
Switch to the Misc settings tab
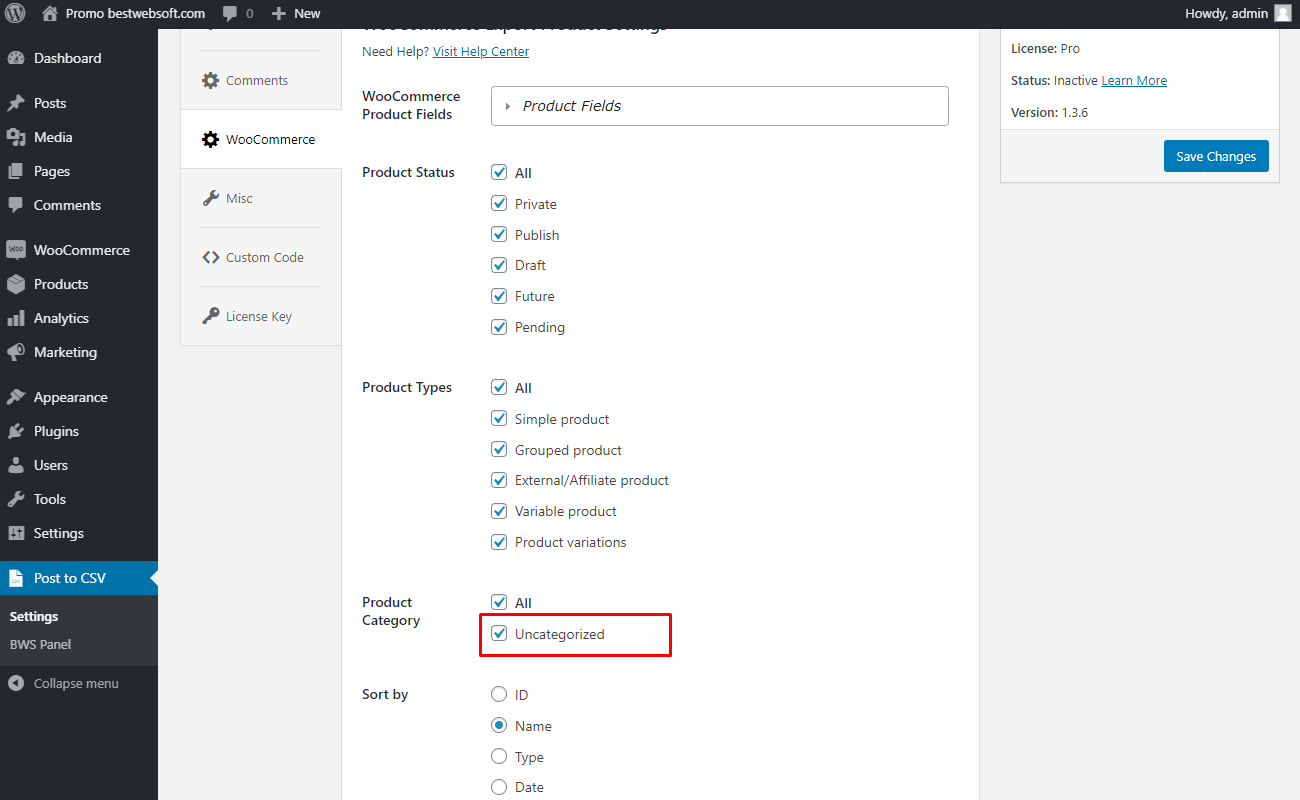(260, 198)
